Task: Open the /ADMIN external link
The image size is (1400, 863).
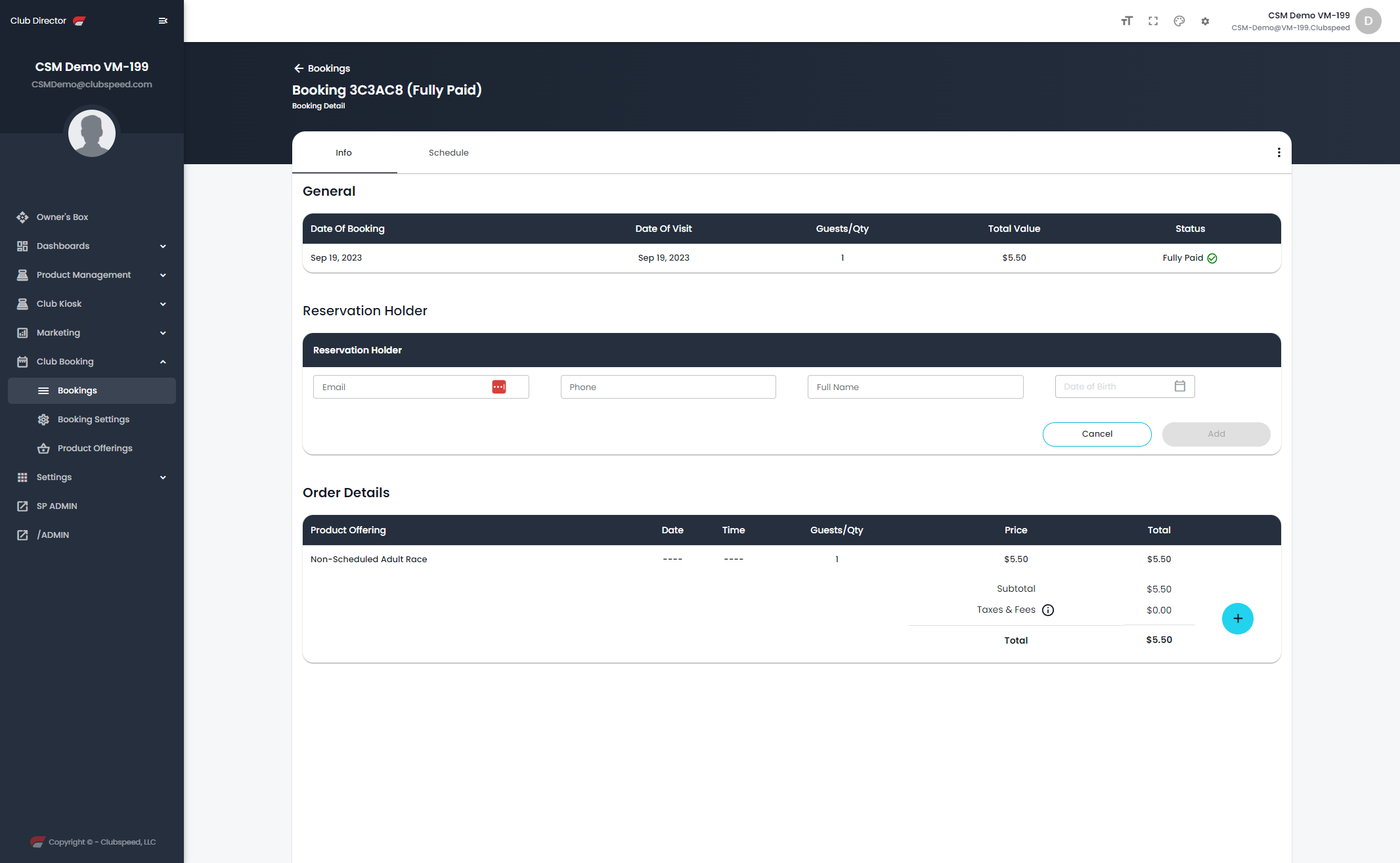Action: tap(92, 535)
